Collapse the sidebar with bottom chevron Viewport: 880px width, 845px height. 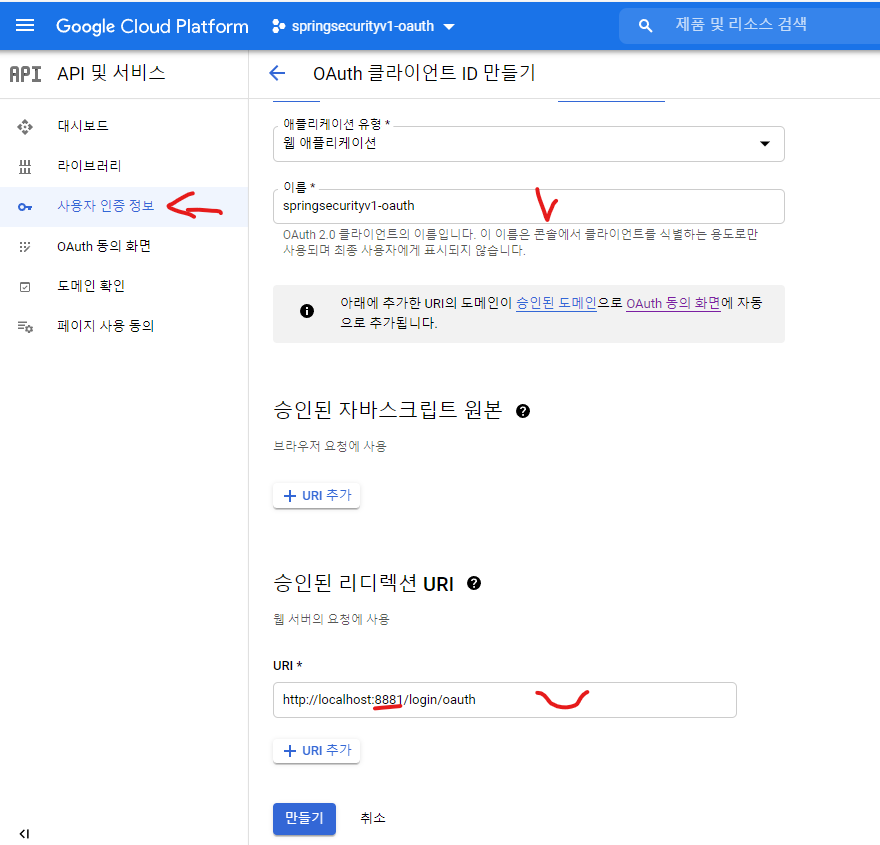click(x=24, y=834)
